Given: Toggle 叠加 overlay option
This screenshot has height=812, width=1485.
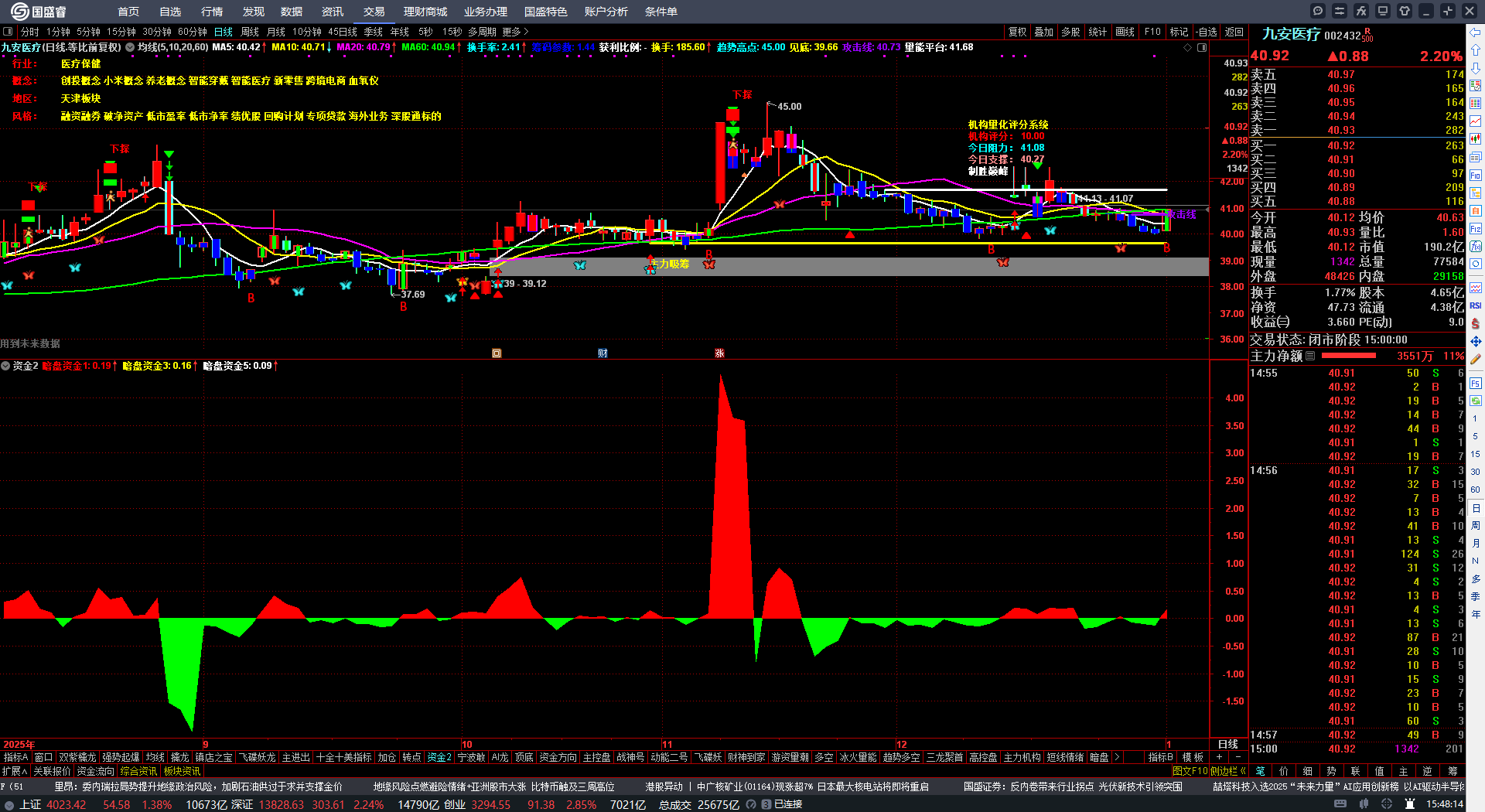Looking at the screenshot, I should (1044, 32).
